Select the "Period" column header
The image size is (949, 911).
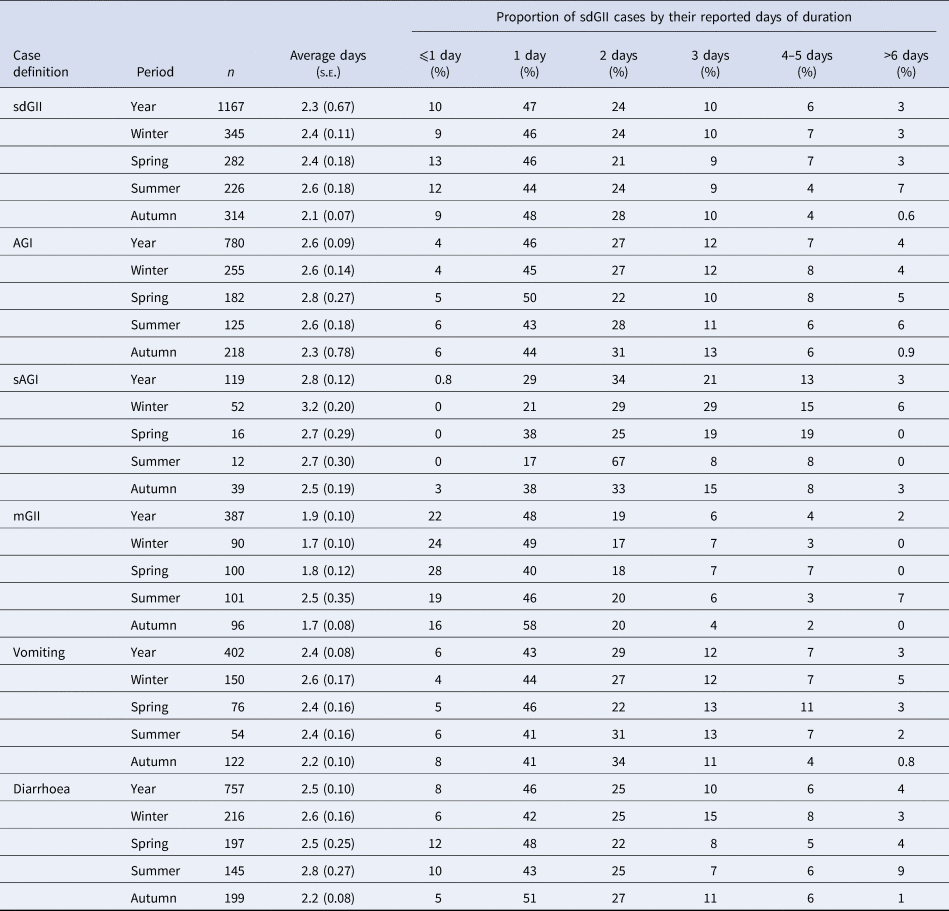[x=155, y=72]
